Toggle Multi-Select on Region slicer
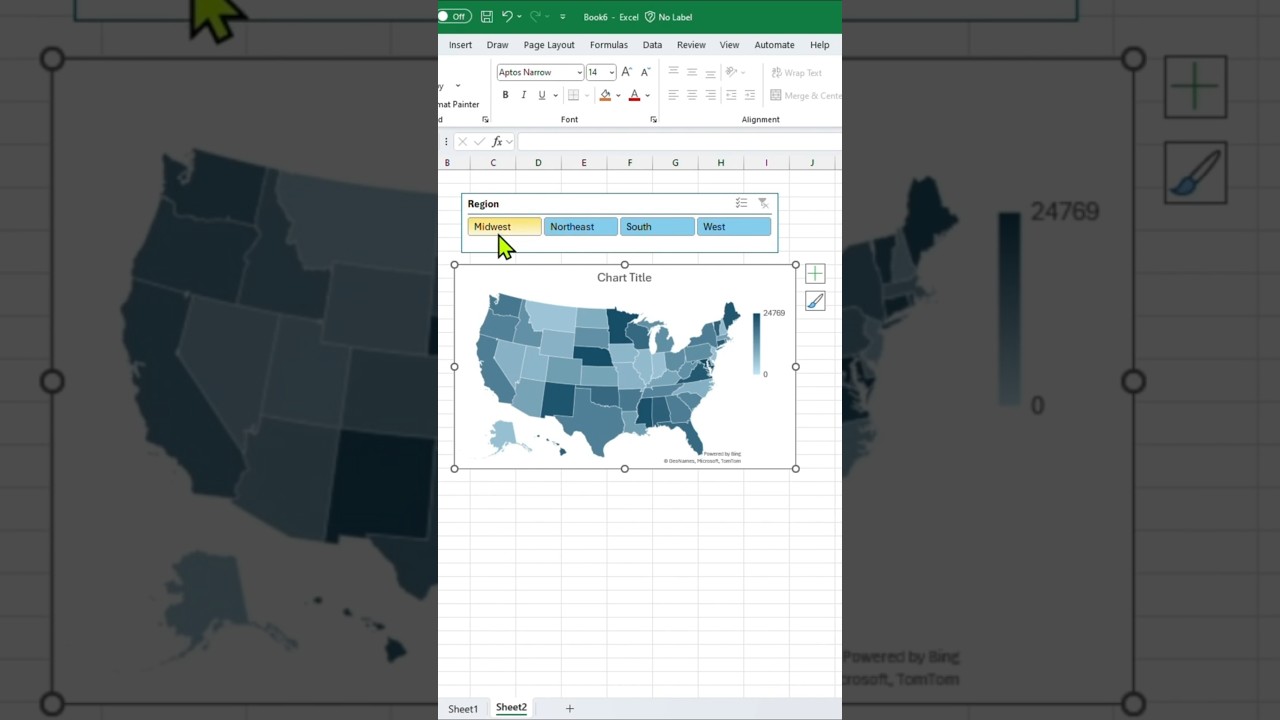The height and width of the screenshot is (720, 1280). coord(741,203)
